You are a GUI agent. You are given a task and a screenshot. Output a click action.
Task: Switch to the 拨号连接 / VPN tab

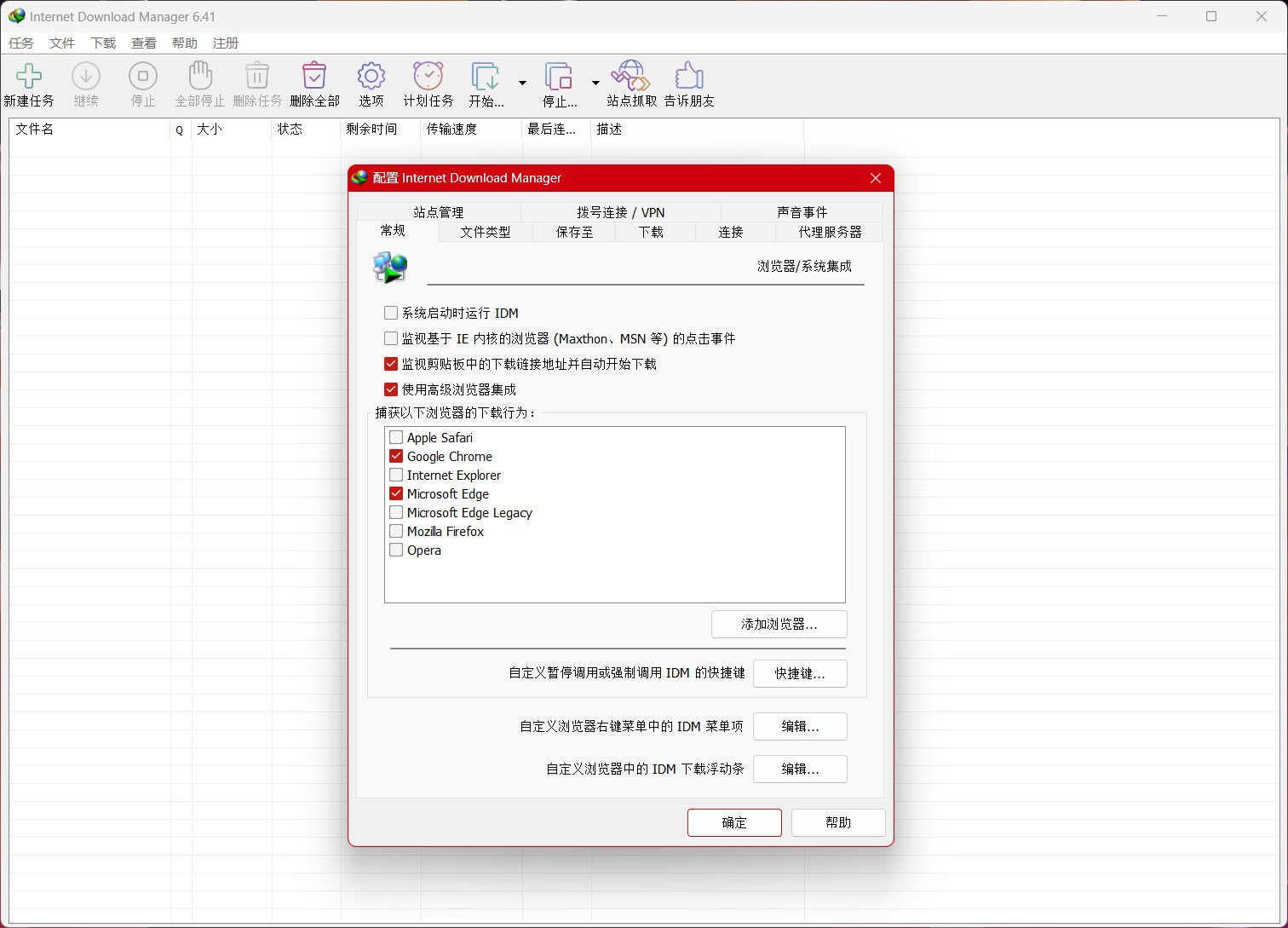(621, 212)
